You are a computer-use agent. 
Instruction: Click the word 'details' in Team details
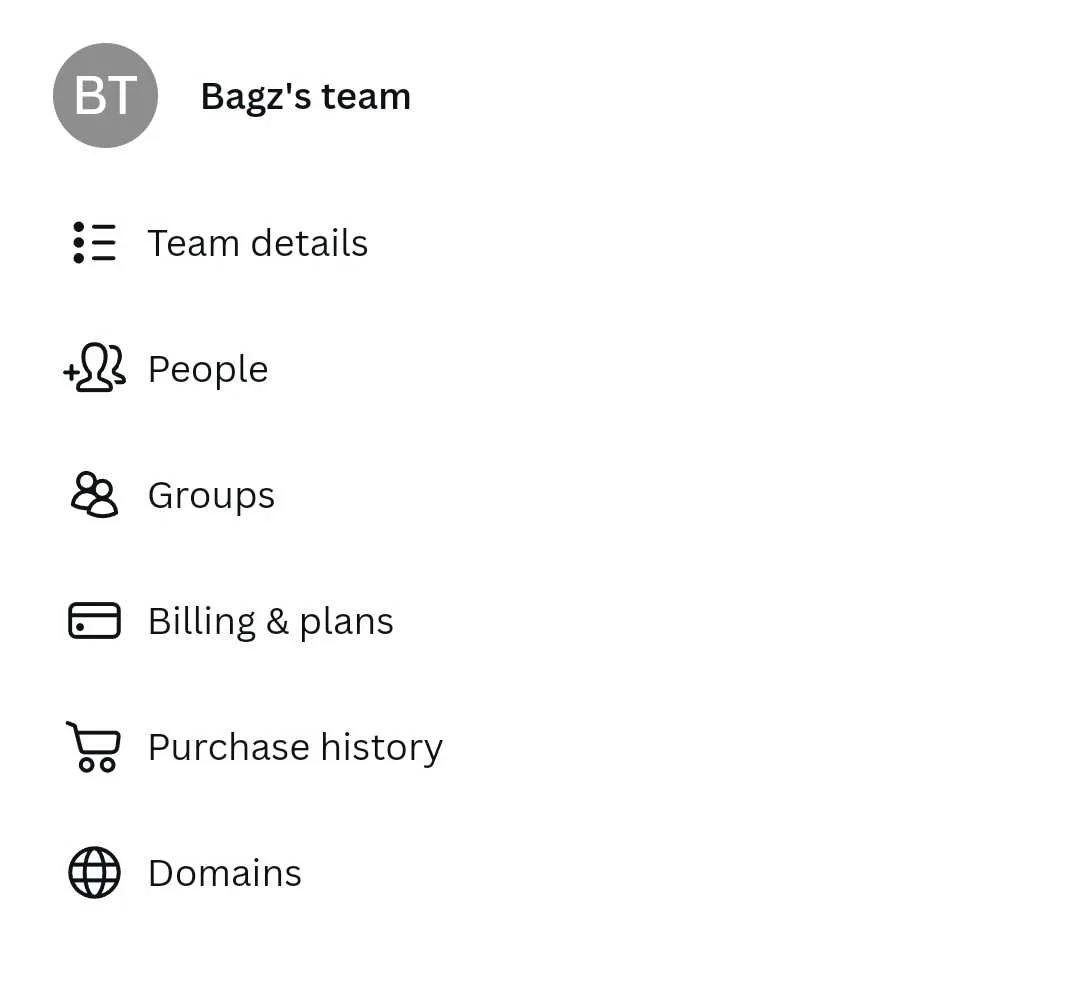[309, 243]
